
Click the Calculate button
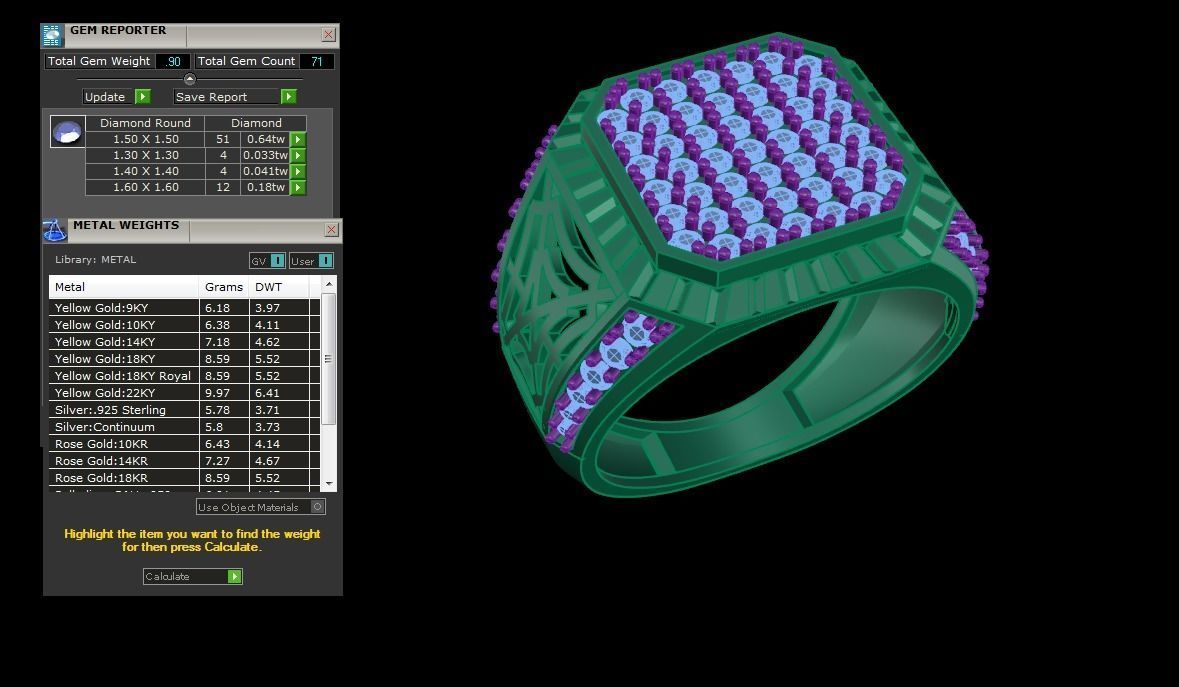pyautogui.click(x=192, y=577)
